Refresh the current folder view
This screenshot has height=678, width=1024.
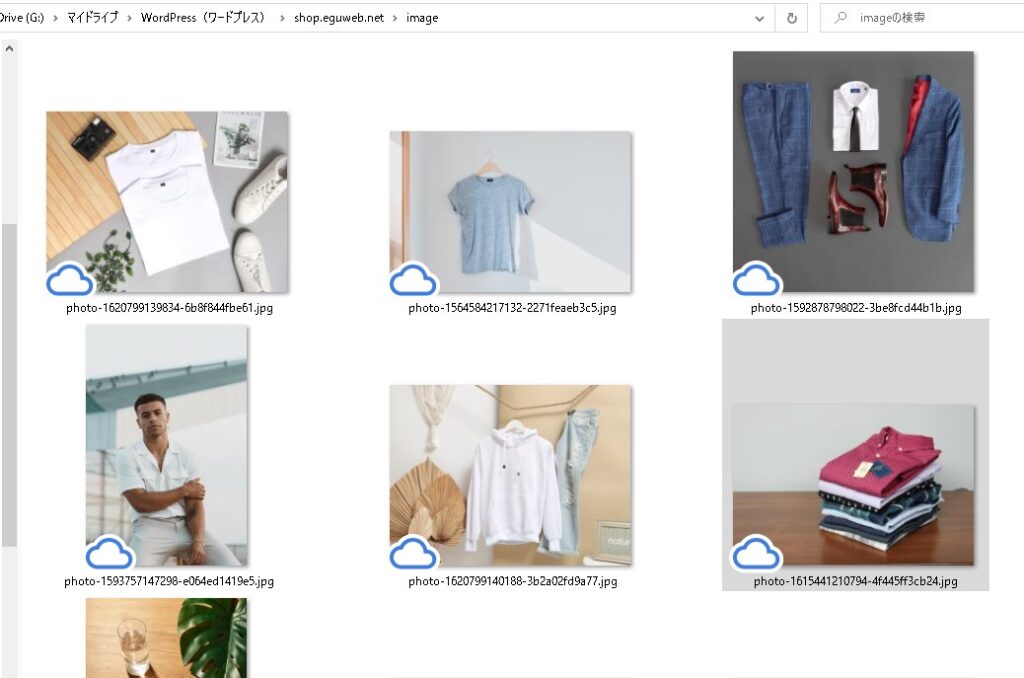[x=792, y=18]
